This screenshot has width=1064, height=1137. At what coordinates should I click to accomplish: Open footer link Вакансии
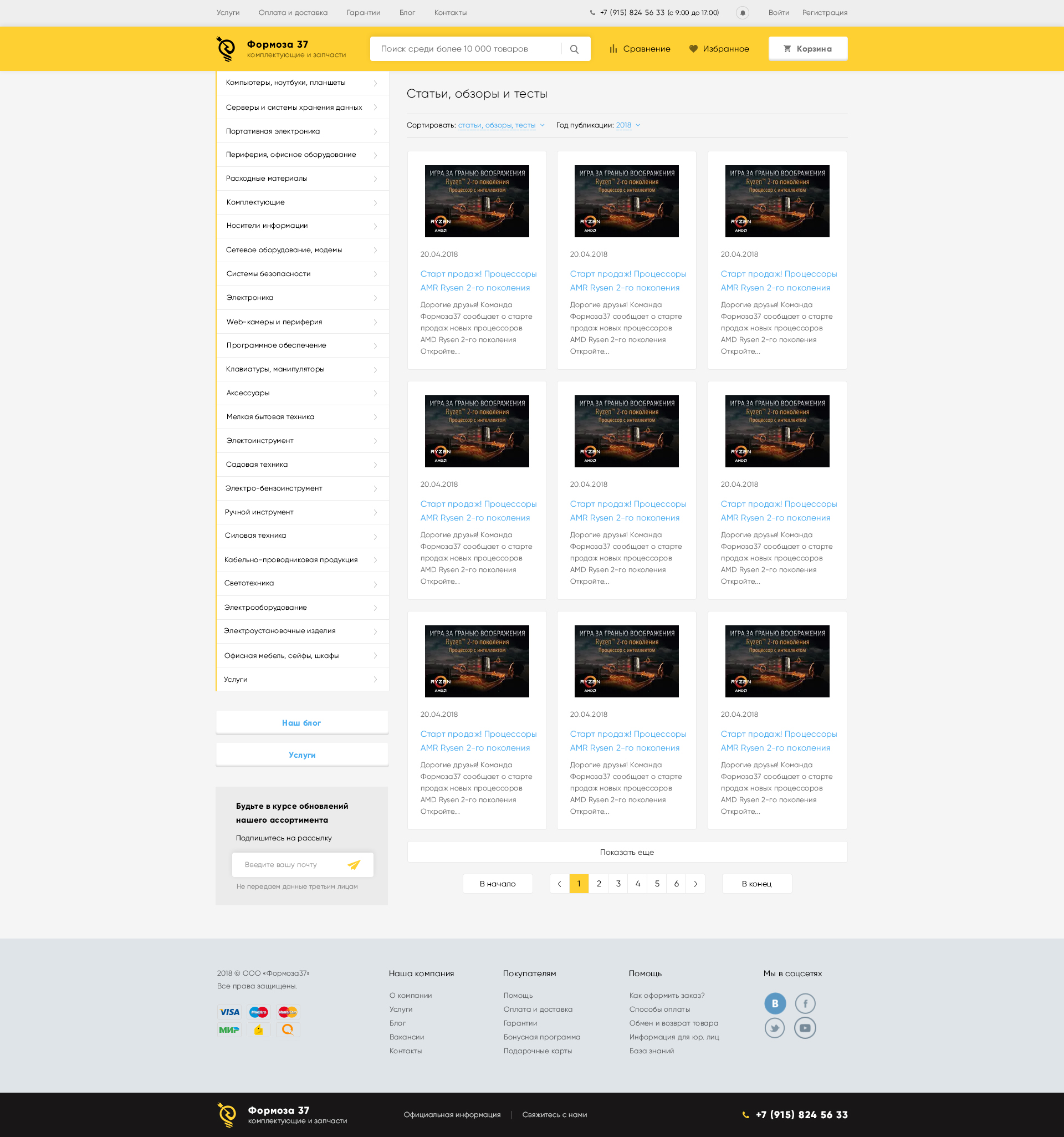point(407,1037)
